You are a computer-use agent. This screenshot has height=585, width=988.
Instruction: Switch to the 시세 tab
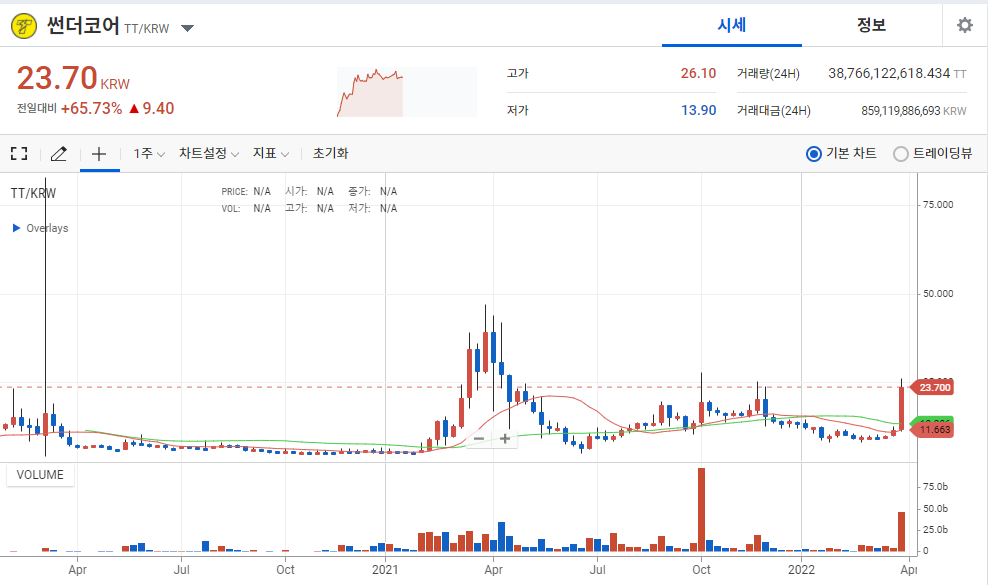coord(732,25)
